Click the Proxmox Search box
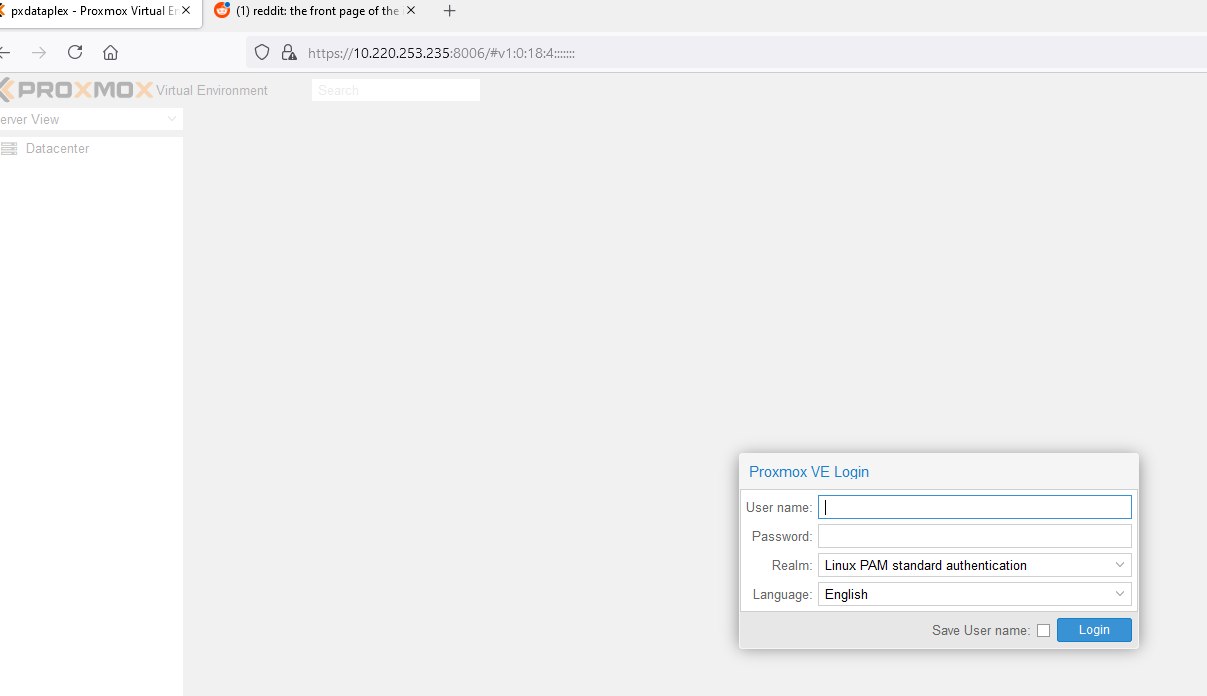The width and height of the screenshot is (1207, 696). coord(396,90)
